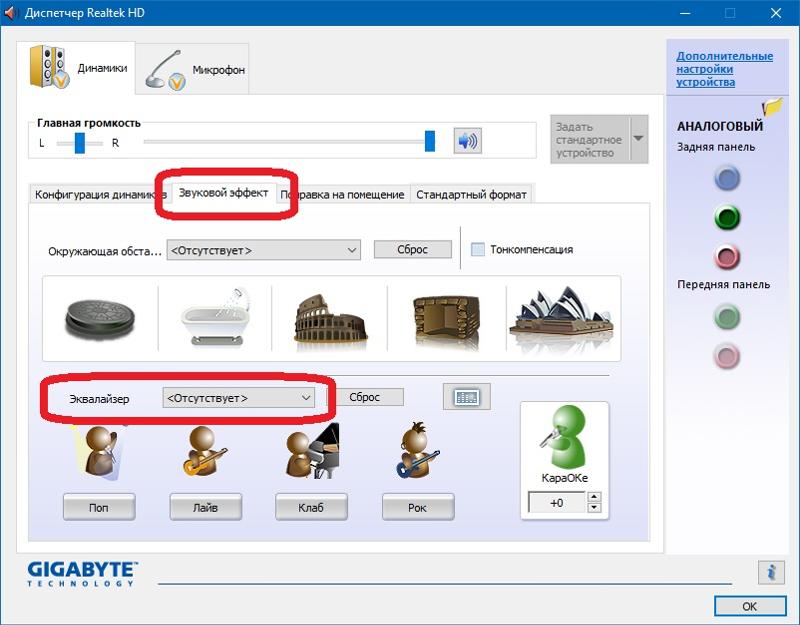Viewport: 800px width, 625px height.
Task: Select the Colosseum environment preset
Action: pos(330,319)
